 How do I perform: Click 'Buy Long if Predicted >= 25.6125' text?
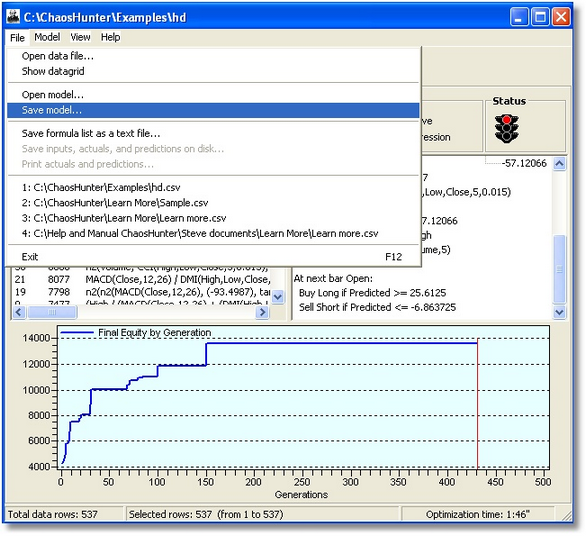point(373,293)
